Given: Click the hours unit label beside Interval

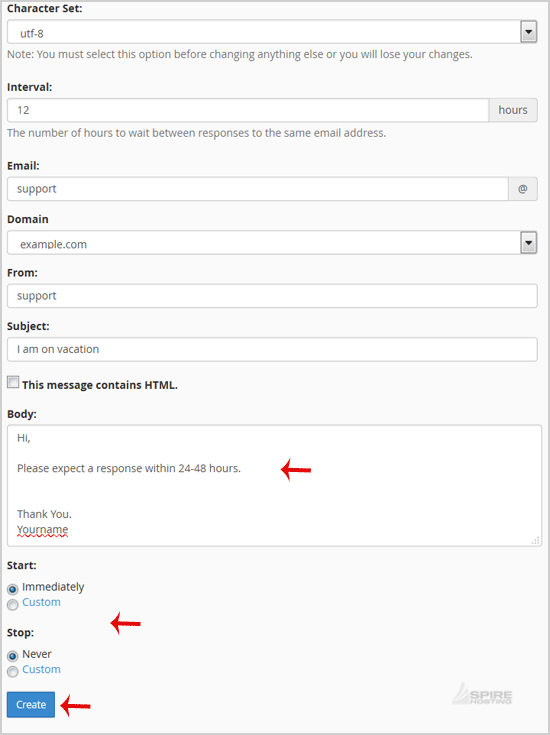Looking at the screenshot, I should pos(513,110).
